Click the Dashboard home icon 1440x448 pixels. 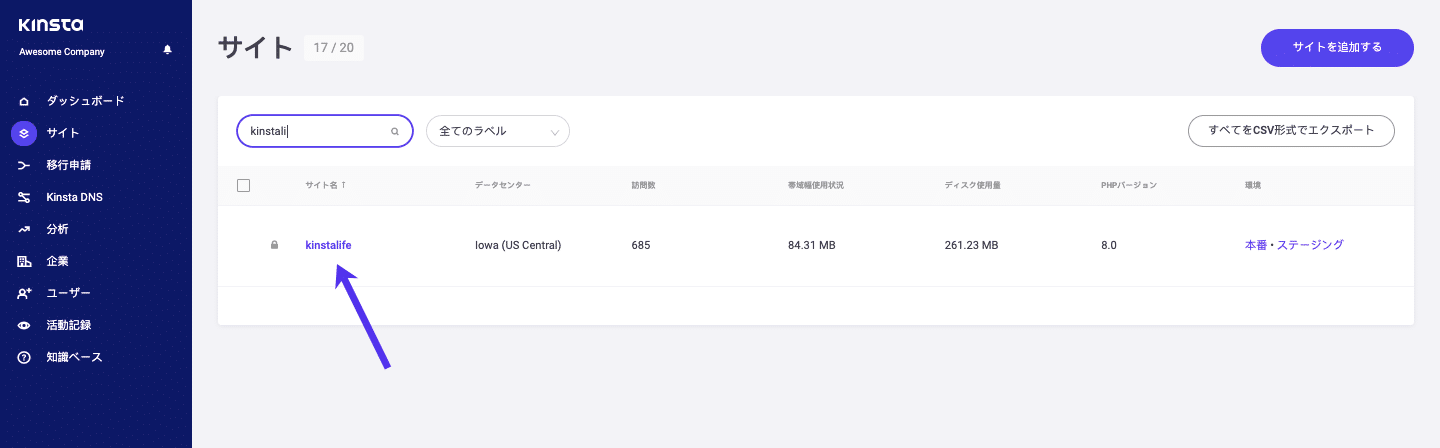pyautogui.click(x=24, y=101)
